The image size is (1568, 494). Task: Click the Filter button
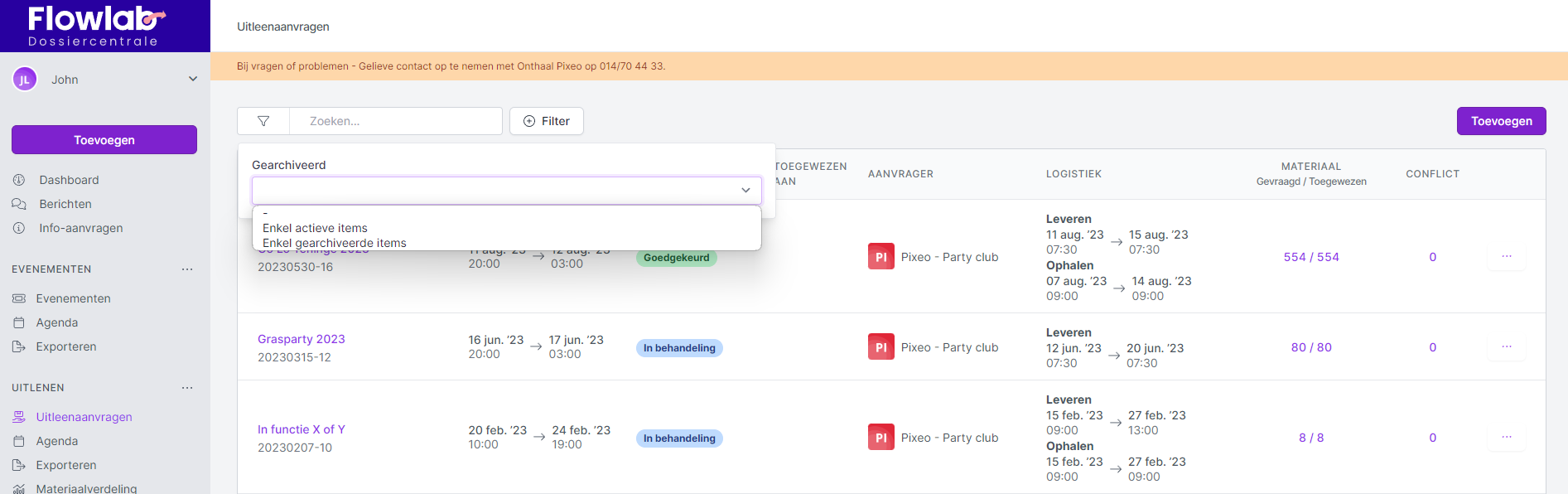coord(547,121)
